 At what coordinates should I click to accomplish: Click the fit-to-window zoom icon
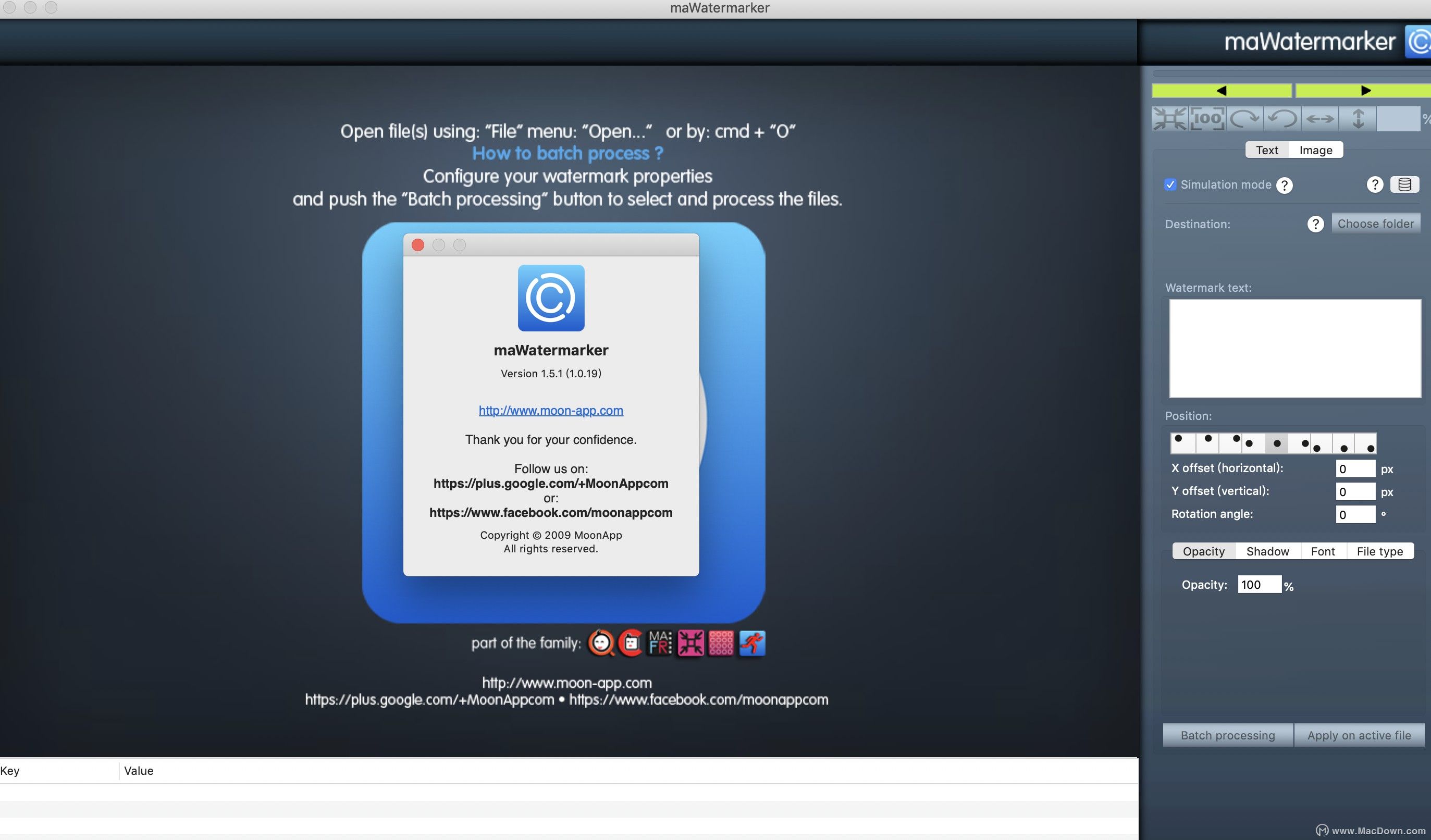[1169, 119]
